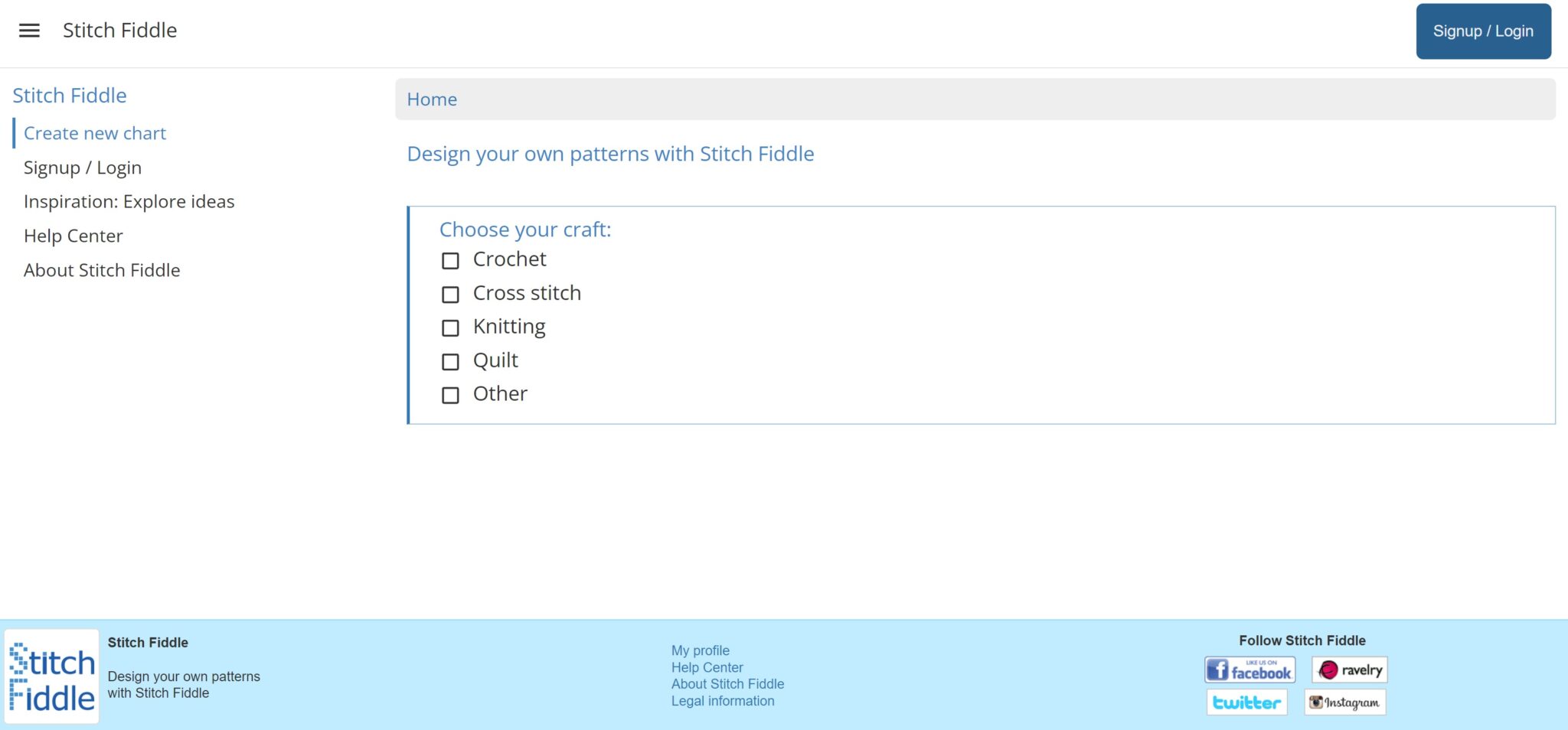Go to the Home breadcrumb
This screenshot has width=1568, height=730.
(x=432, y=99)
